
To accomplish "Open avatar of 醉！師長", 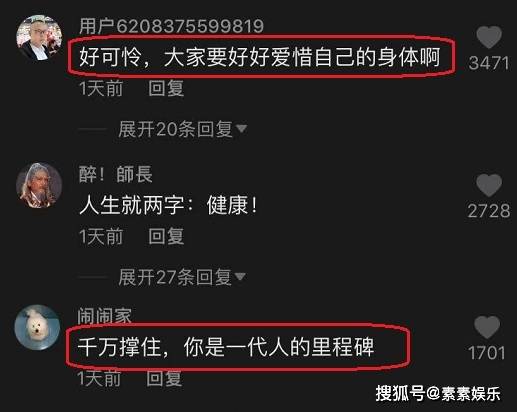I will [x=39, y=185].
